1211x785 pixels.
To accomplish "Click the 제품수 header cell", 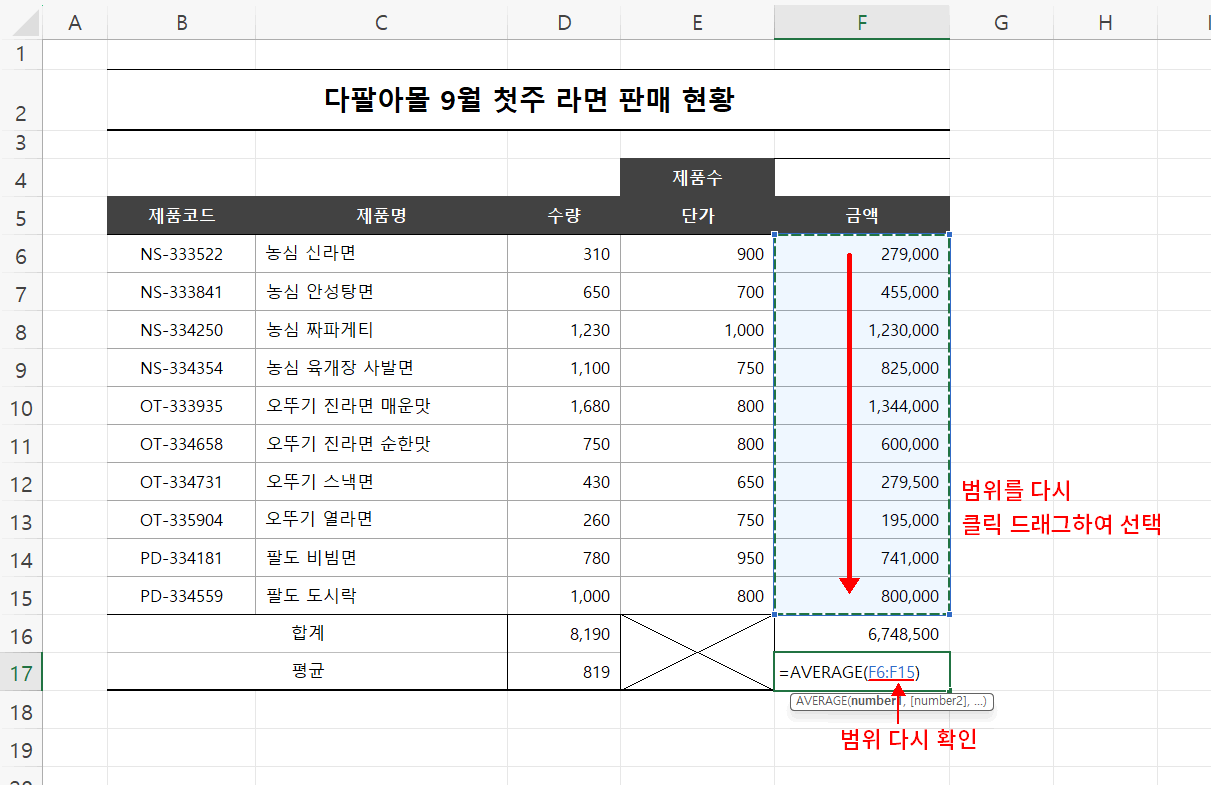I will click(697, 178).
